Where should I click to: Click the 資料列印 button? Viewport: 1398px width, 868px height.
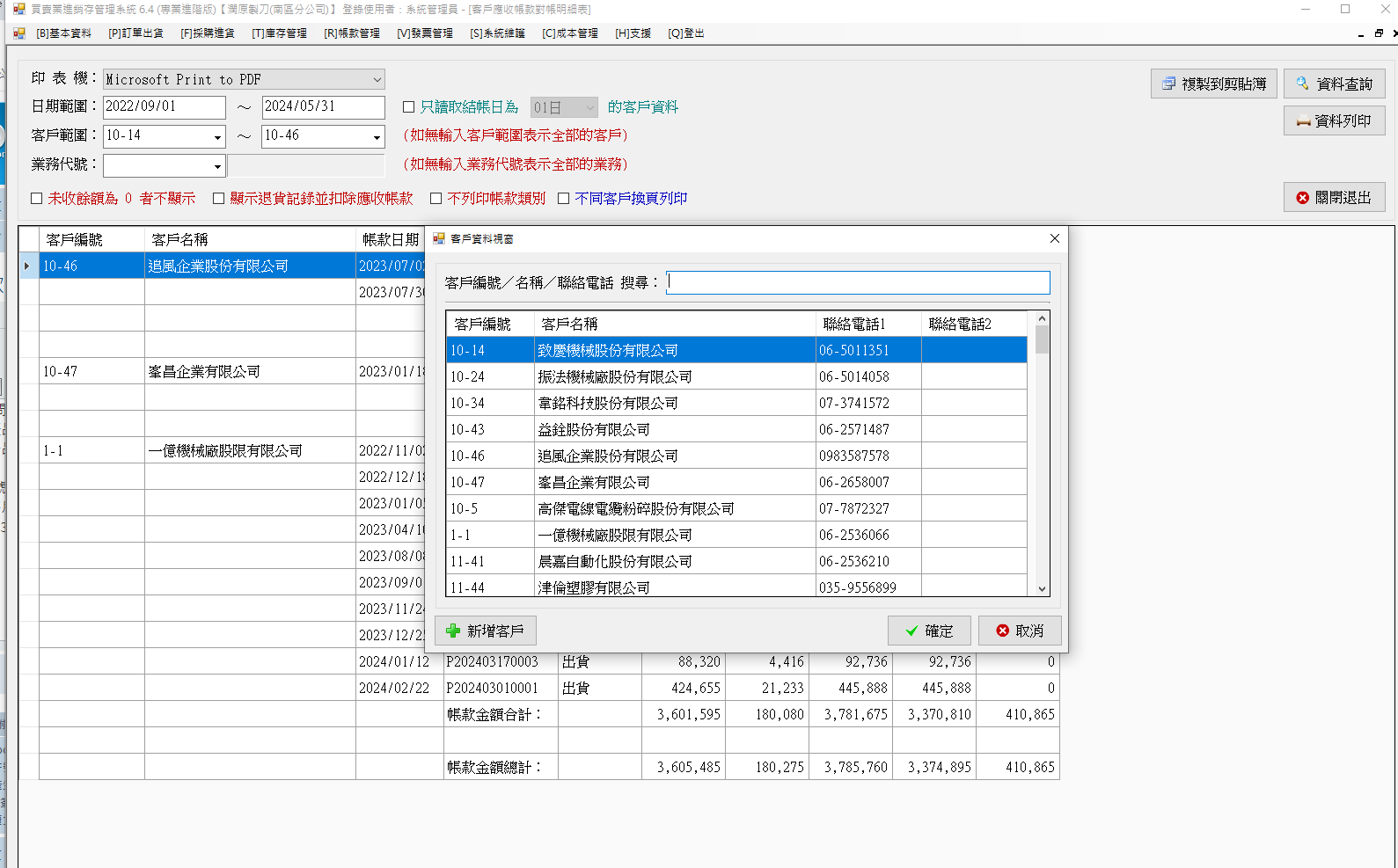tap(1334, 121)
